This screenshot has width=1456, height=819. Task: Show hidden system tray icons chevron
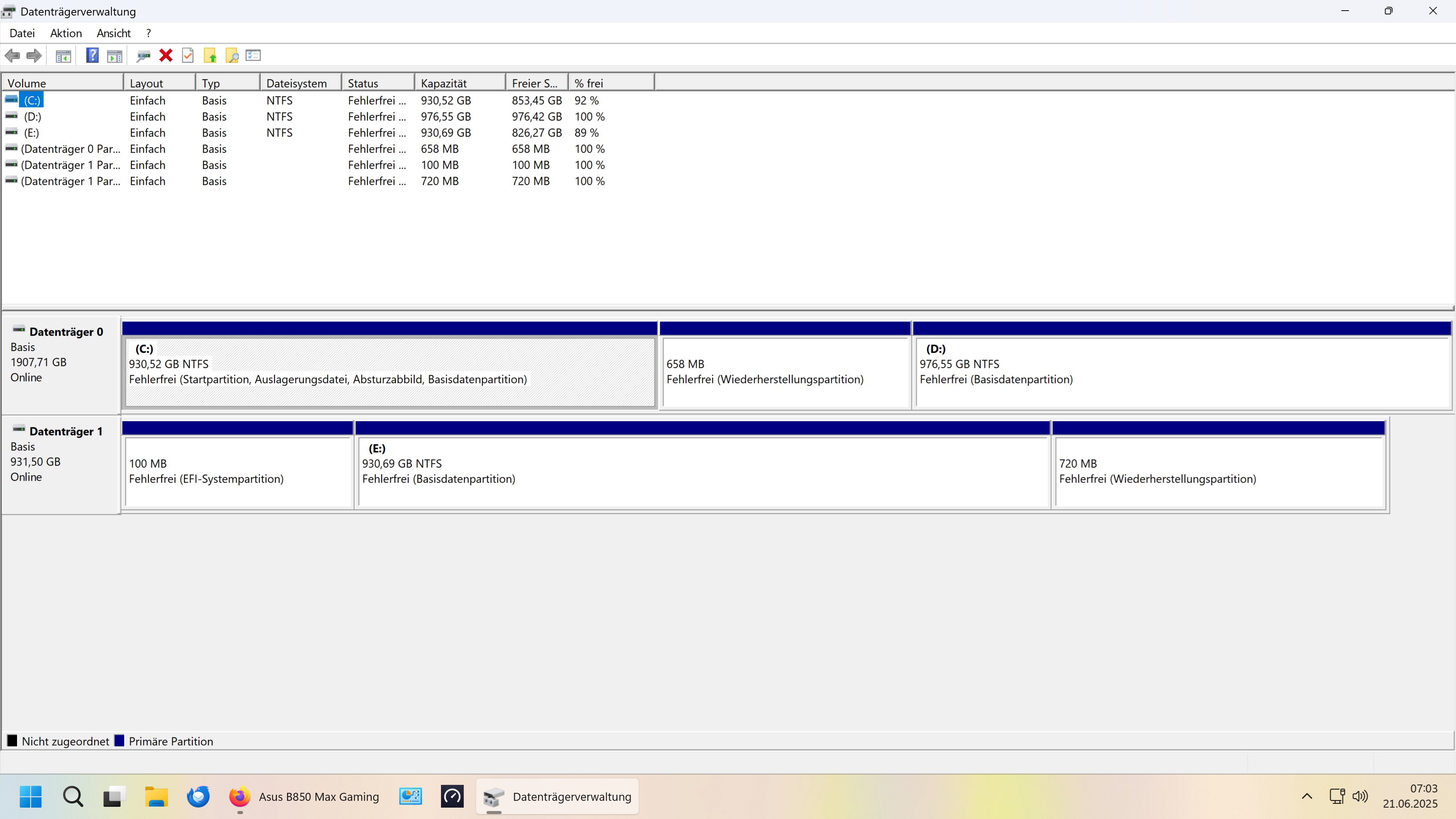pos(1307,796)
